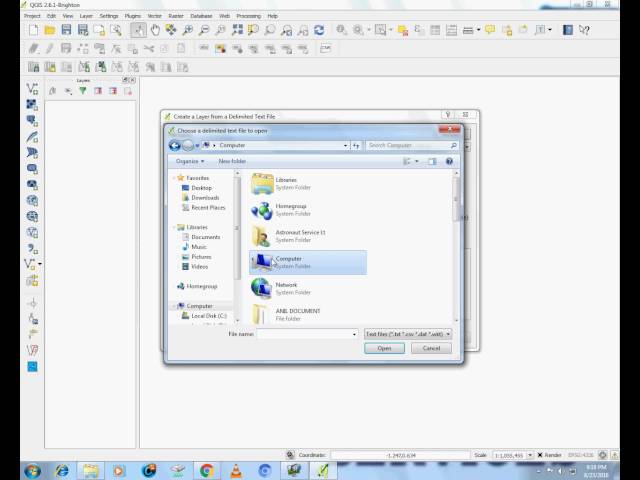Open the Project menu
This screenshot has width=640, height=480.
(x=32, y=16)
